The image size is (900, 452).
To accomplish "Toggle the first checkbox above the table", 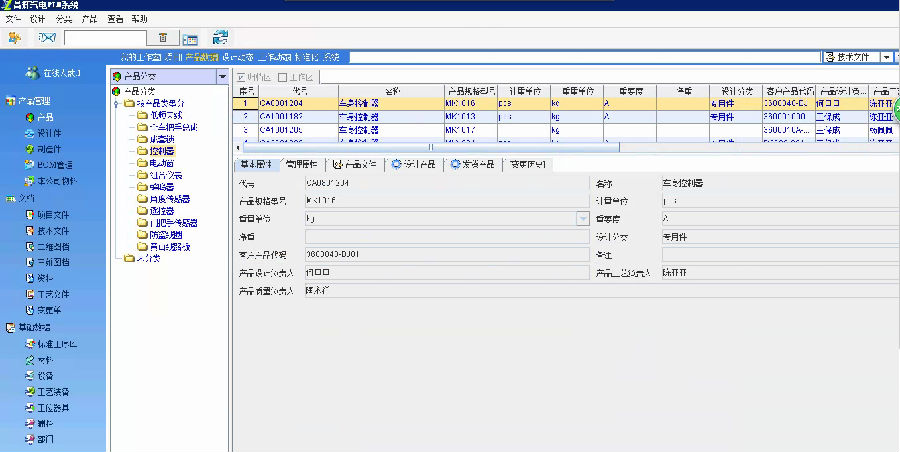I will tap(240, 77).
